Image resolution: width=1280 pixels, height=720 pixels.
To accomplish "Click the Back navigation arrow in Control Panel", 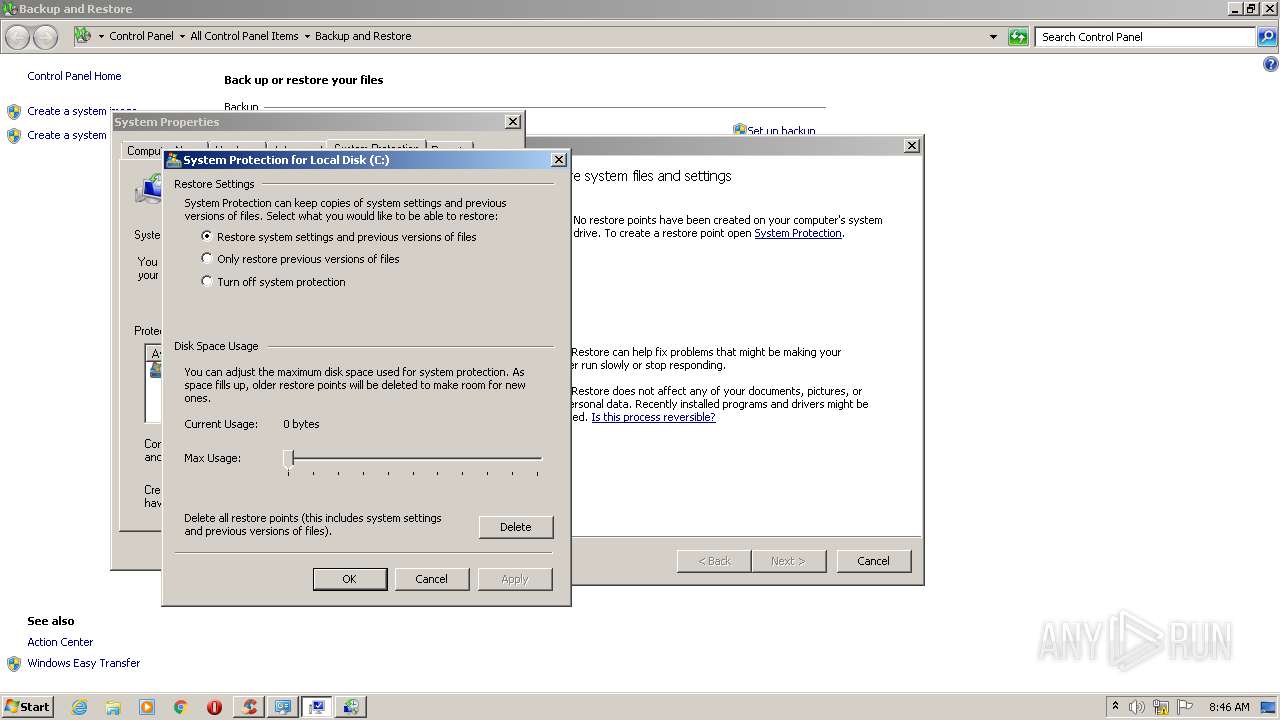I will click(x=17, y=37).
